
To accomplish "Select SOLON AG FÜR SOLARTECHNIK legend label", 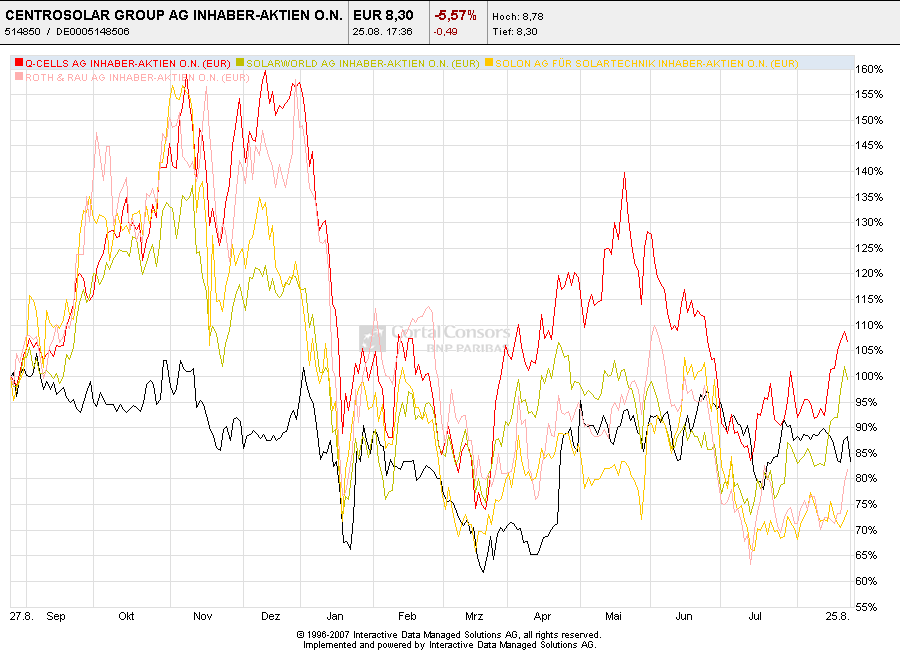I will 646,63.
